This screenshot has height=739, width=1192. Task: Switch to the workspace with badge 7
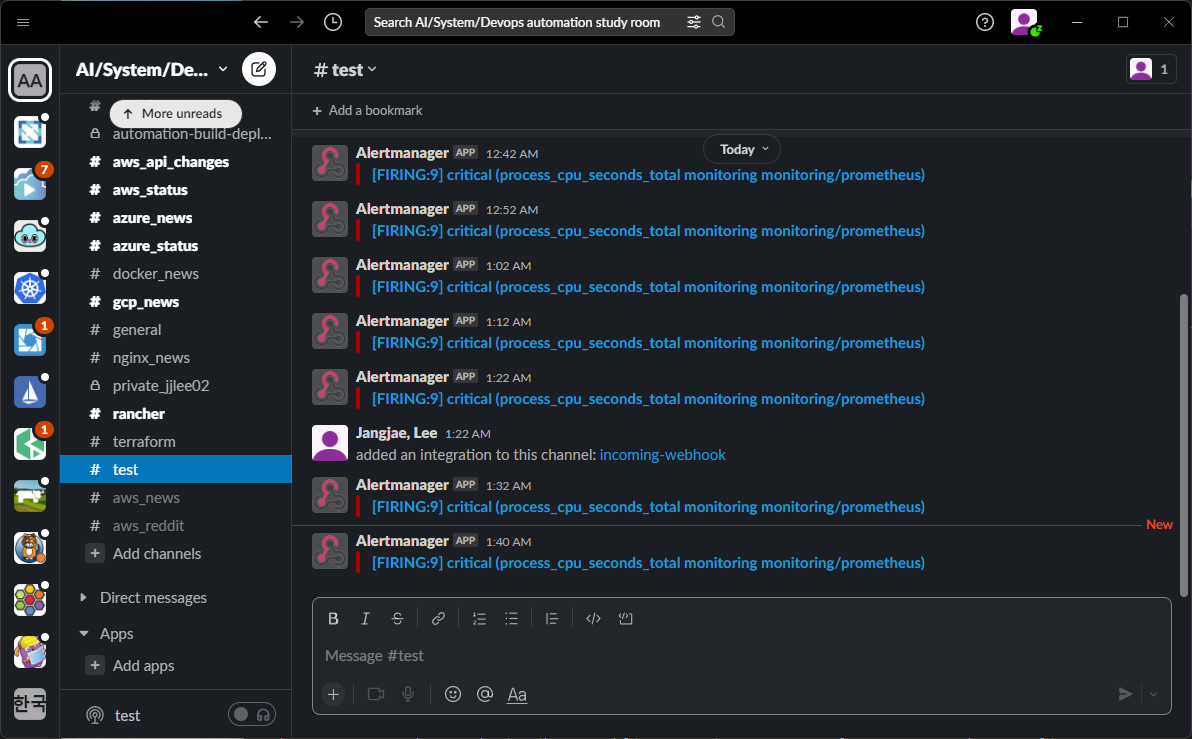(30, 184)
